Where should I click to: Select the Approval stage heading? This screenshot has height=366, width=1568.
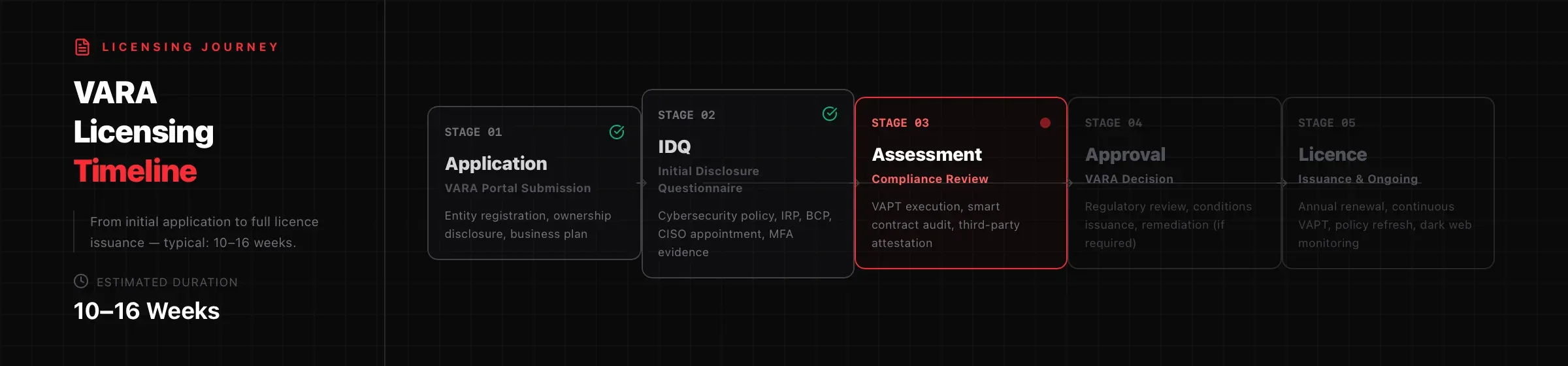point(1125,154)
